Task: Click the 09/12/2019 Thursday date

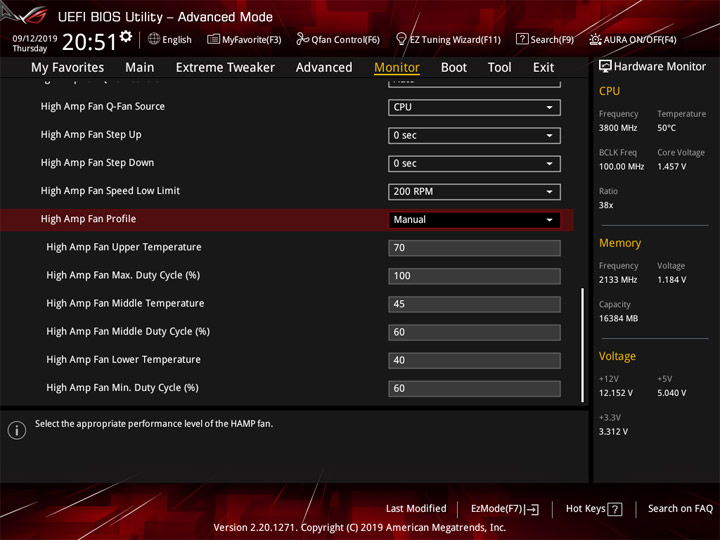Action: point(34,43)
